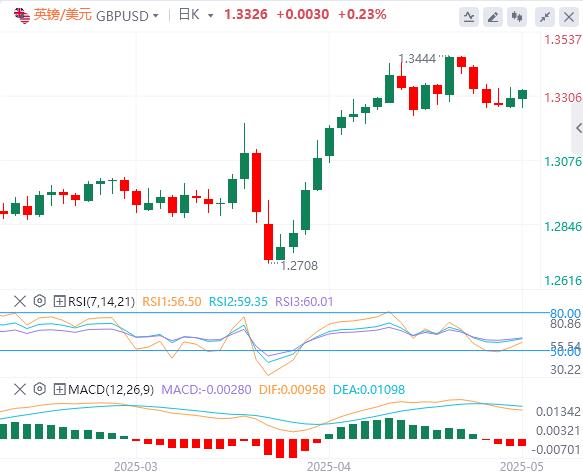The width and height of the screenshot is (583, 473).
Task: Click the DIF:0.00958 value
Action: pyautogui.click(x=292, y=390)
